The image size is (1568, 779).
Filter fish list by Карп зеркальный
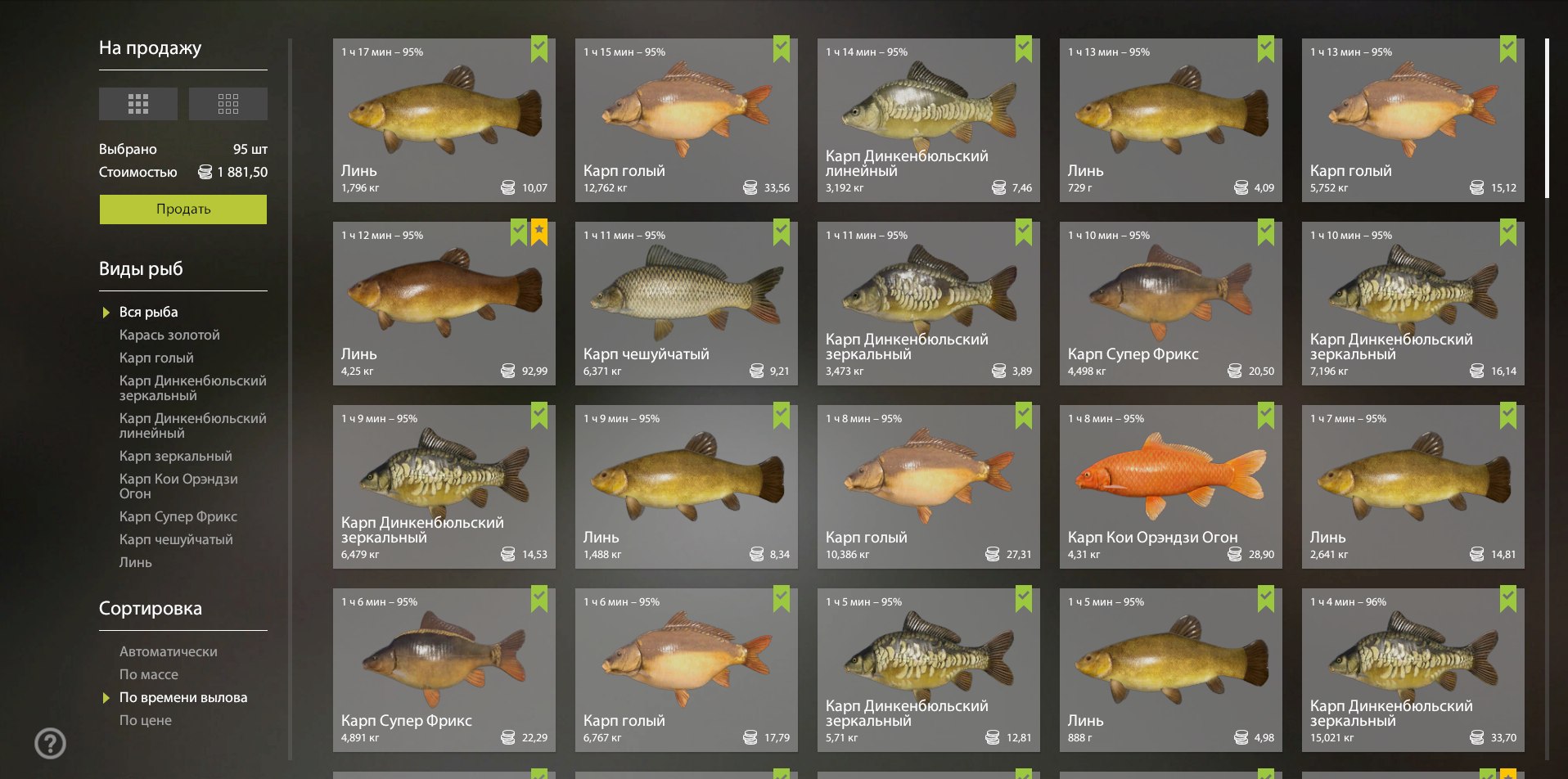point(176,456)
